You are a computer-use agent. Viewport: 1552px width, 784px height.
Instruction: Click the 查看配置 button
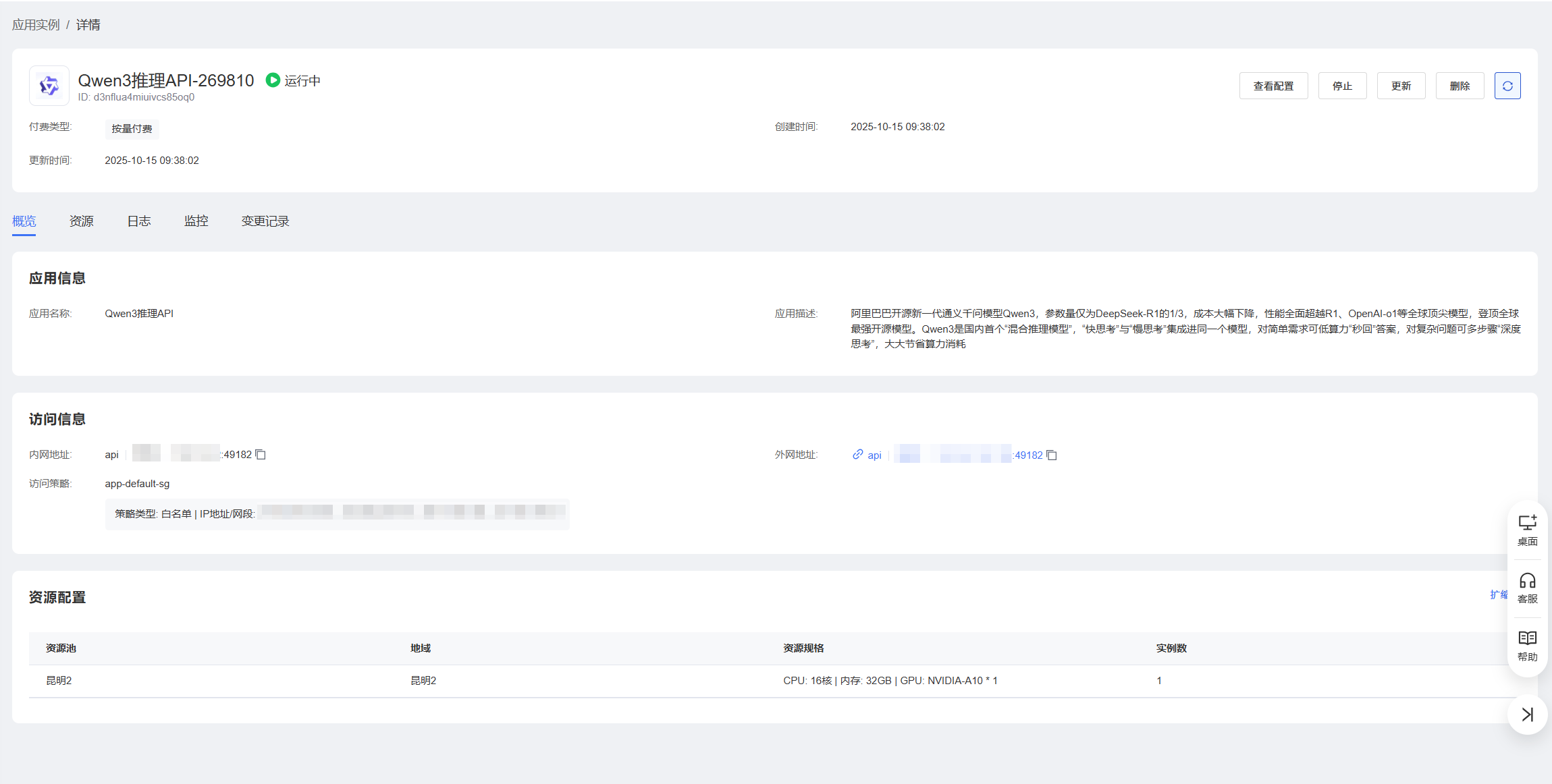[1273, 86]
